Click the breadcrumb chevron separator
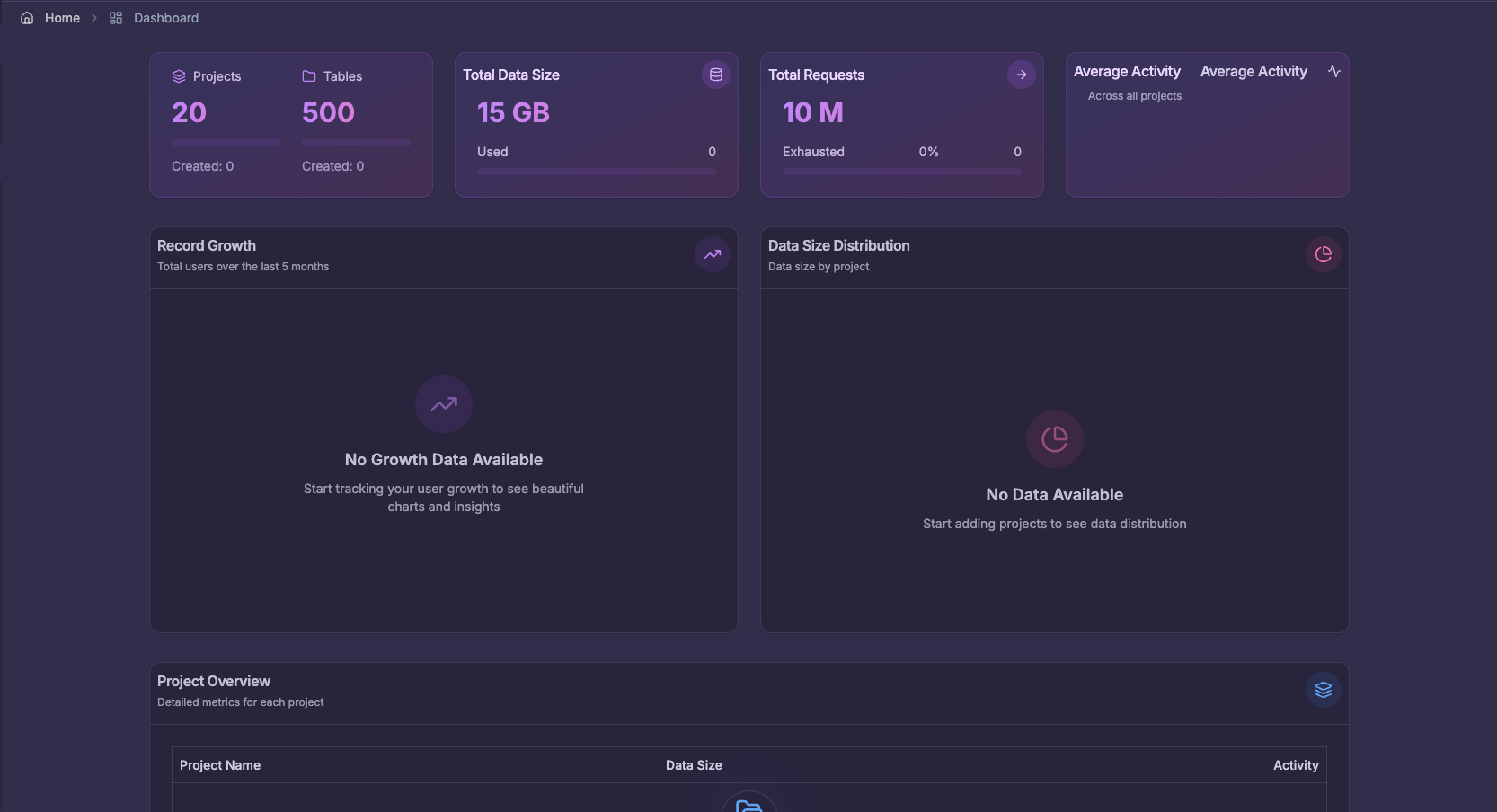 93,18
